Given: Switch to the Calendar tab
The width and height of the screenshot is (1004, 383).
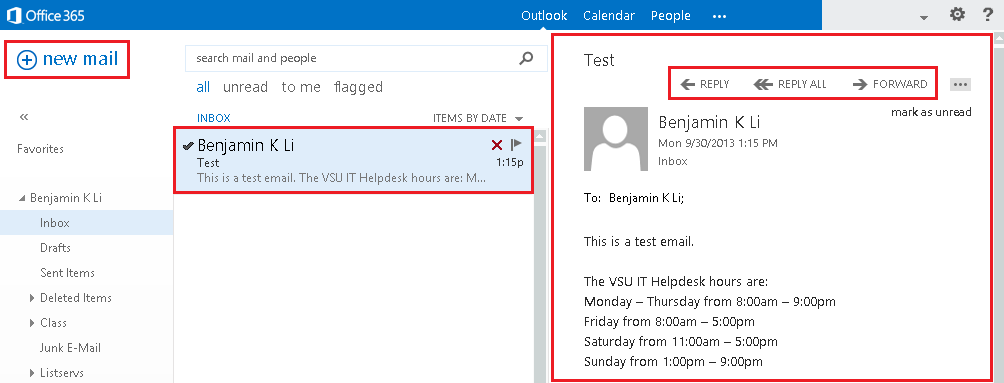Looking at the screenshot, I should [609, 15].
